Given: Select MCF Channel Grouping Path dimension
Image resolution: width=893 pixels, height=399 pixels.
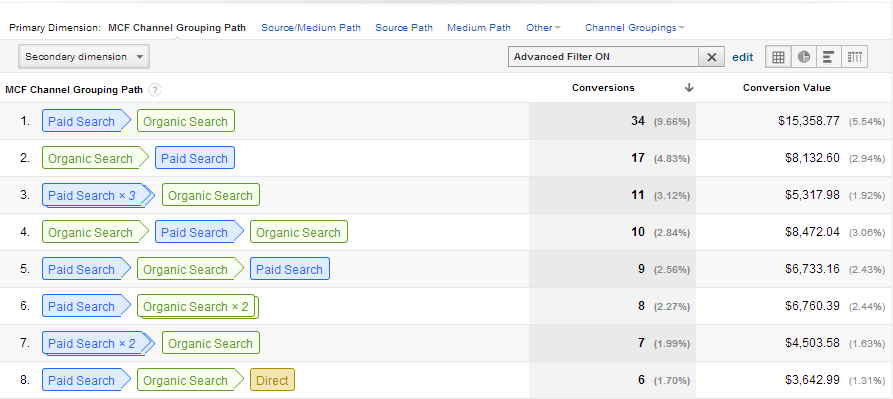Looking at the screenshot, I should (x=177, y=27).
